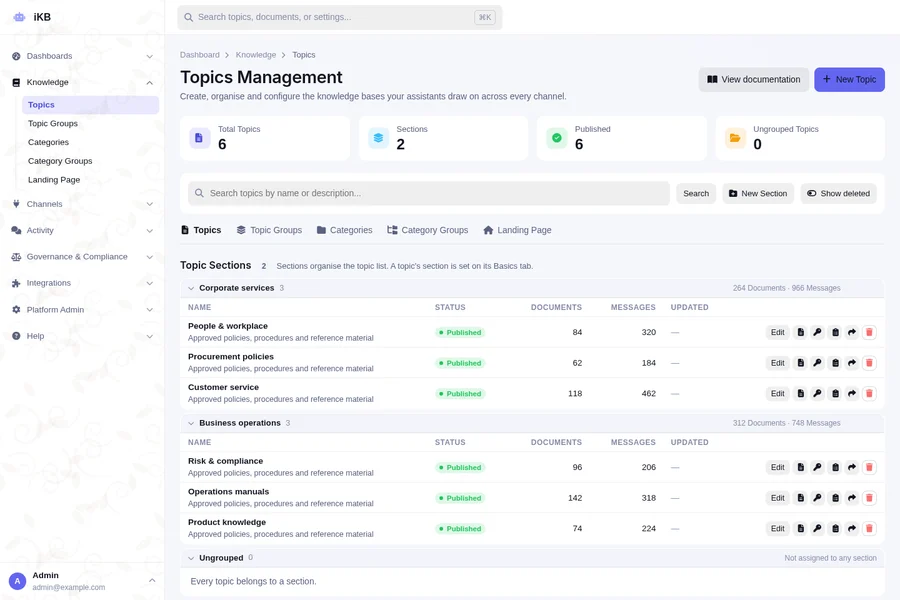Switch to the Landing Page tab
The height and width of the screenshot is (600, 900).
tap(517, 230)
